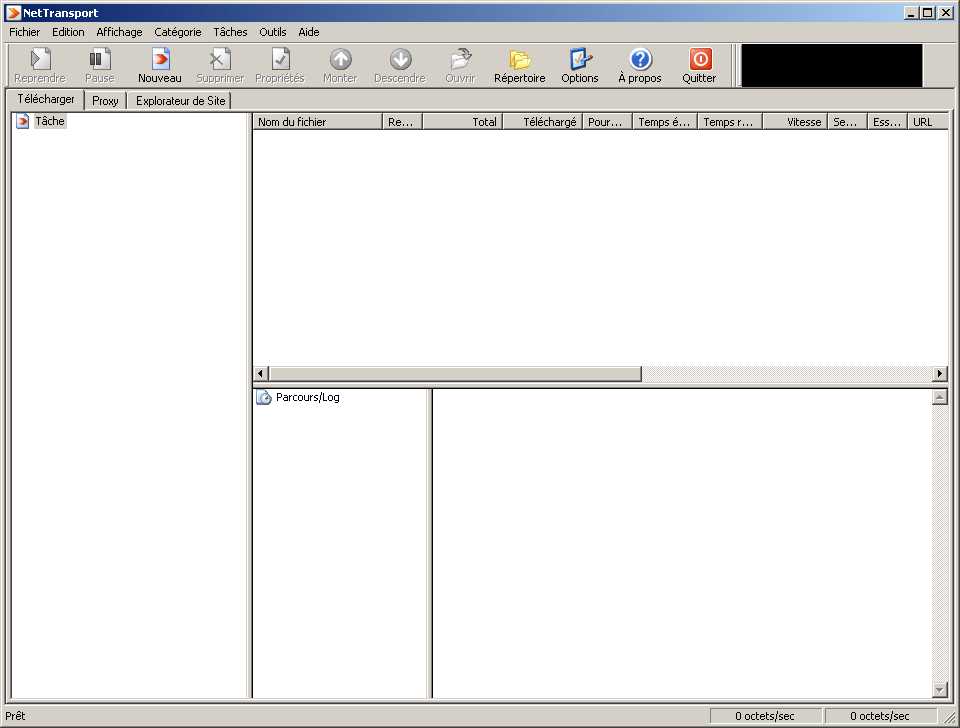Click the Pour… column header

click(607, 122)
